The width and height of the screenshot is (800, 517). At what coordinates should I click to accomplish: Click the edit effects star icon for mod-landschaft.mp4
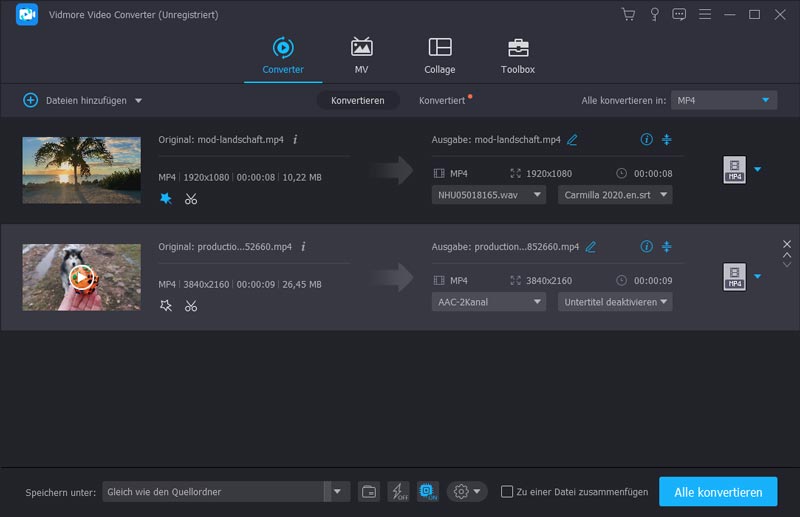(166, 199)
